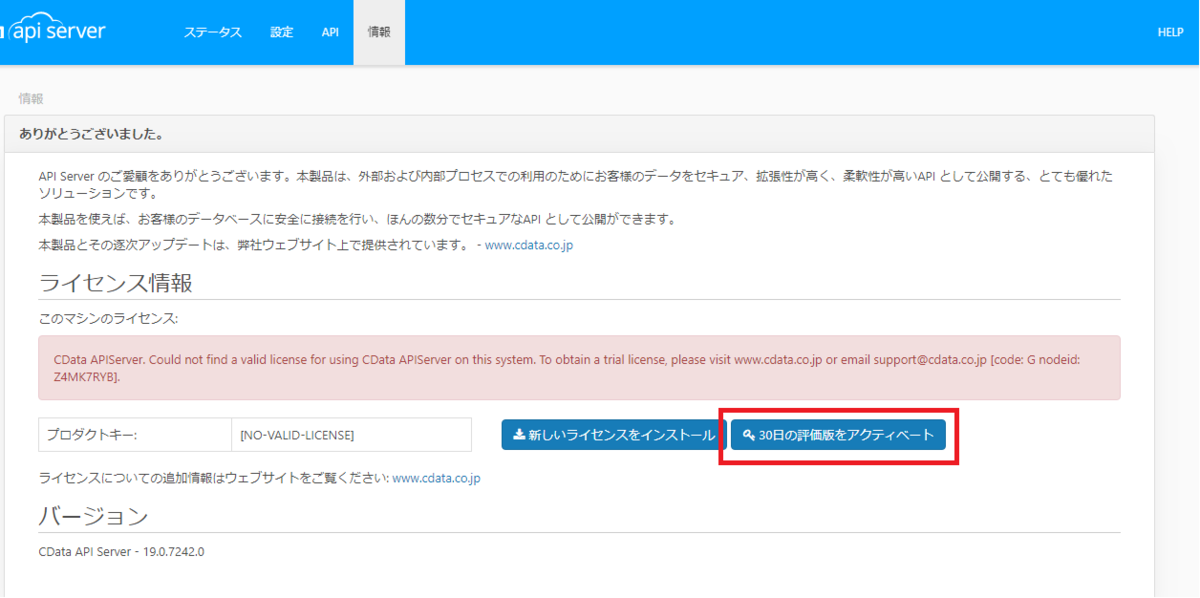This screenshot has width=1200, height=598.
Task: Click the バージョン heading
Action: pos(94,516)
